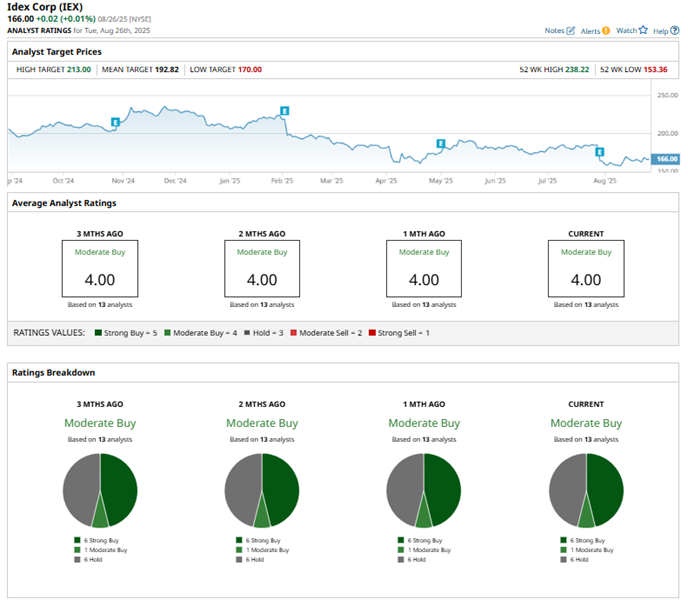Click the 52 WK HIGH 238.22 value
The width and height of the screenshot is (688, 606).
577,69
